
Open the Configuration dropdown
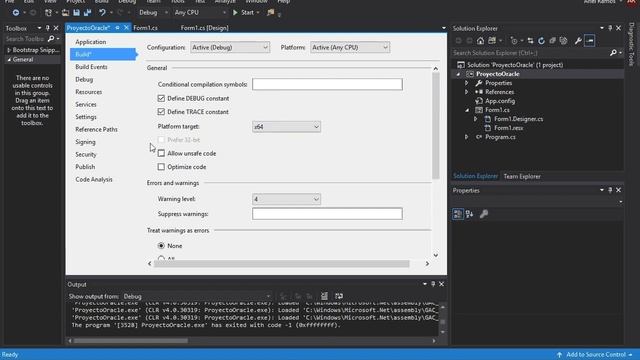point(230,47)
